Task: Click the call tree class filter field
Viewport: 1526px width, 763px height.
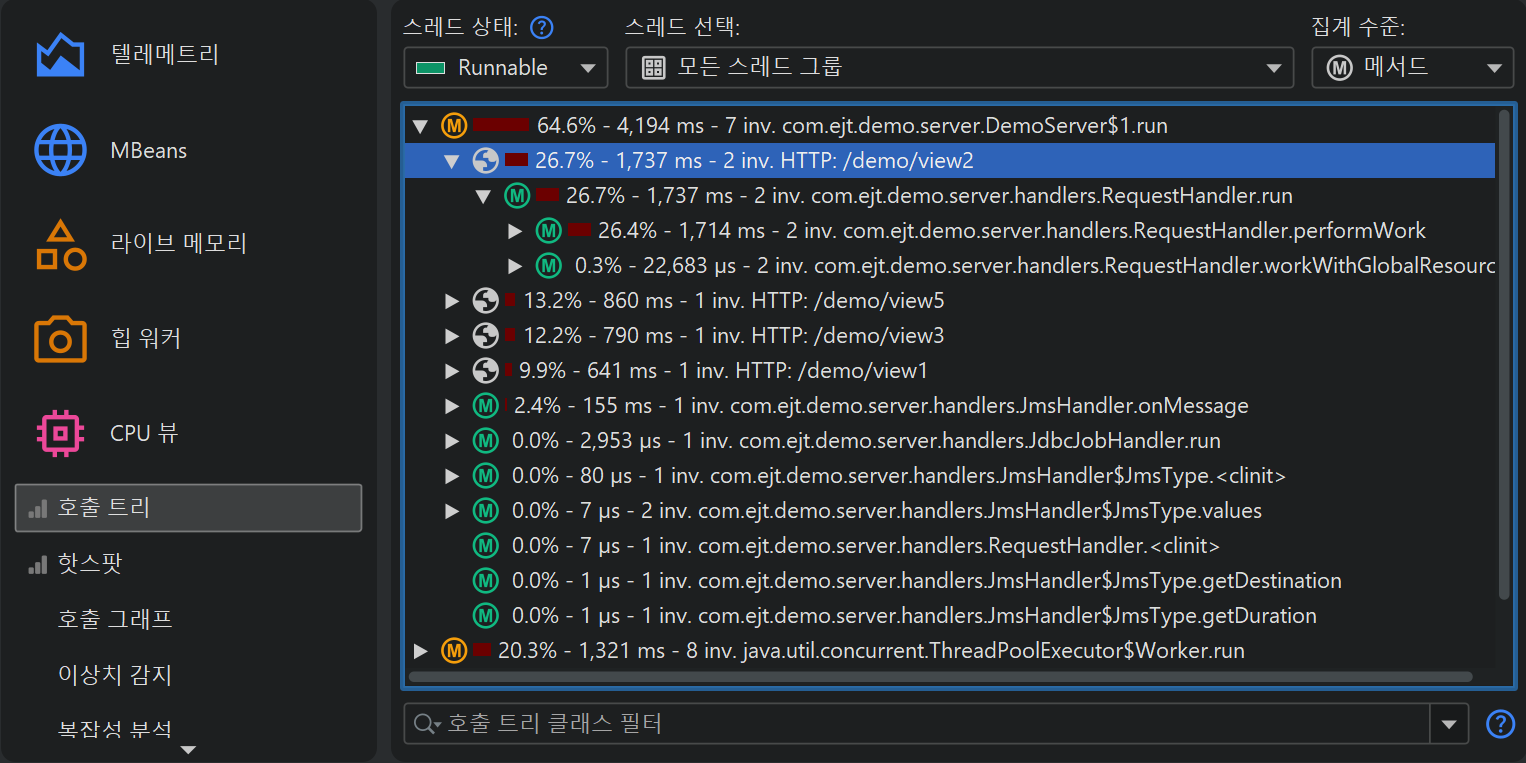Action: [x=930, y=724]
